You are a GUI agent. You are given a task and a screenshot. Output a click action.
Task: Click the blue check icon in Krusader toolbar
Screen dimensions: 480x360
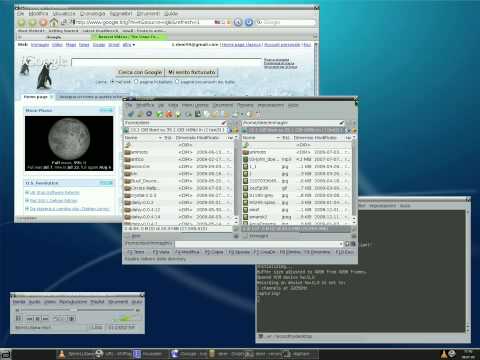pos(131,114)
